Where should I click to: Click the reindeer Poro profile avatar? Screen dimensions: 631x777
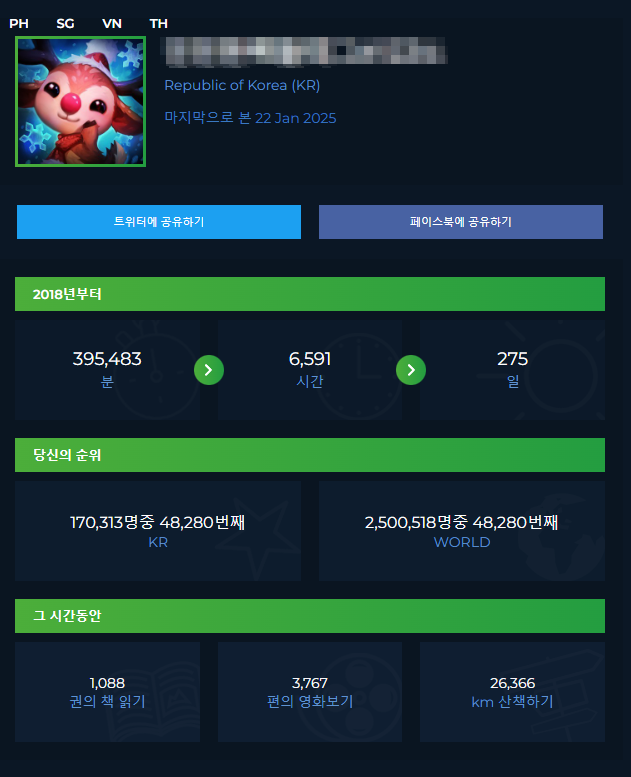(x=80, y=102)
